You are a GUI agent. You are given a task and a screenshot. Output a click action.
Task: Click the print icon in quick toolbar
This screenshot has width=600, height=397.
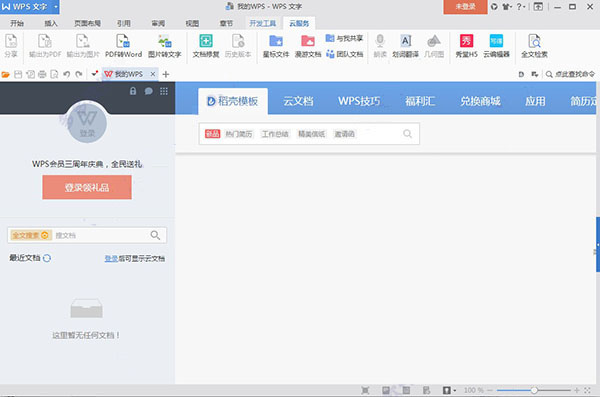click(42, 74)
